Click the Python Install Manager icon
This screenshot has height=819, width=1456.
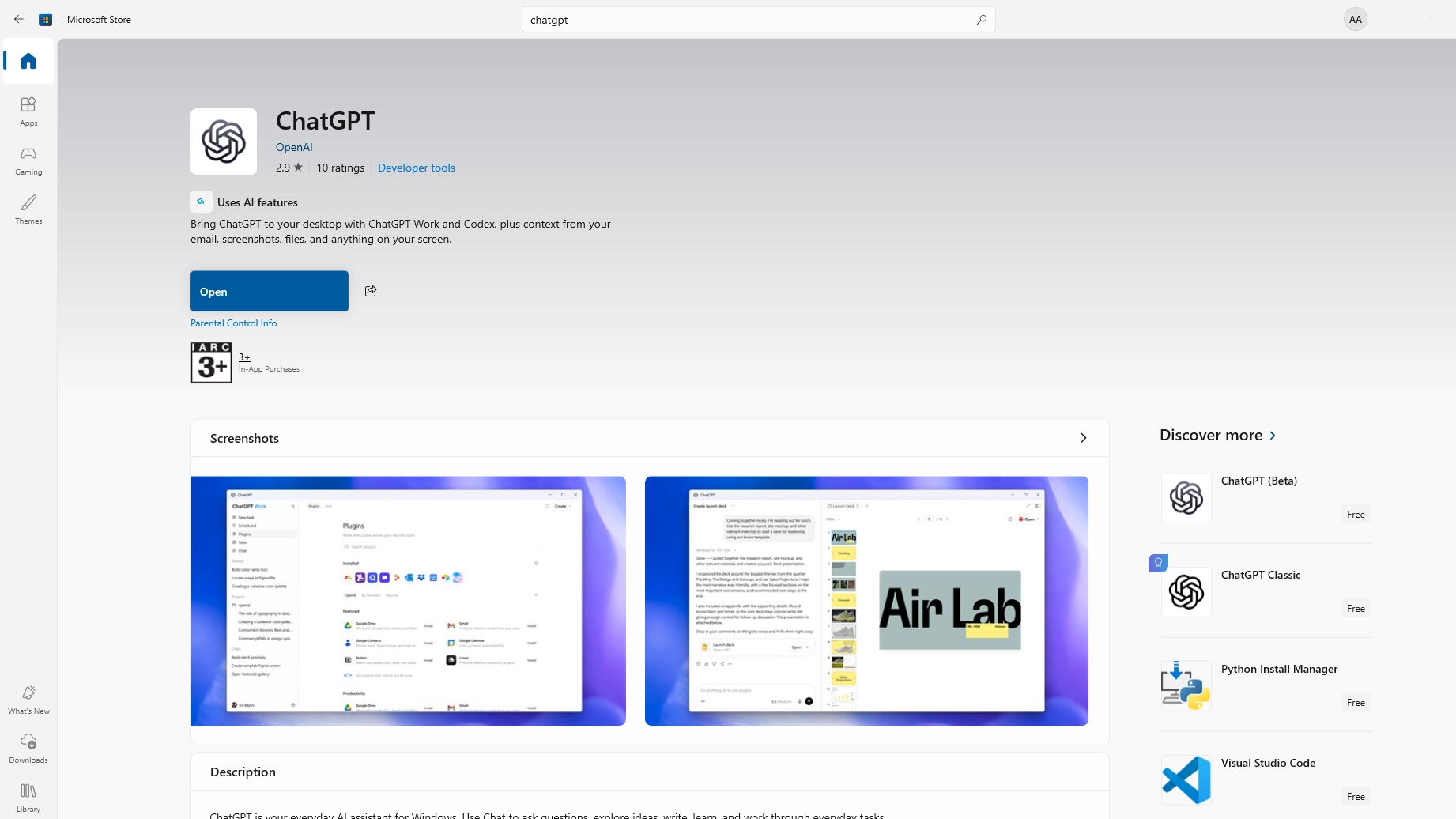(1186, 686)
